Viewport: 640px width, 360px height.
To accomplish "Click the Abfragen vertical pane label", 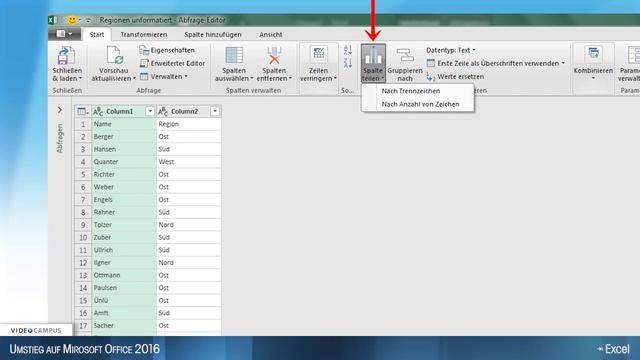I will pos(60,139).
